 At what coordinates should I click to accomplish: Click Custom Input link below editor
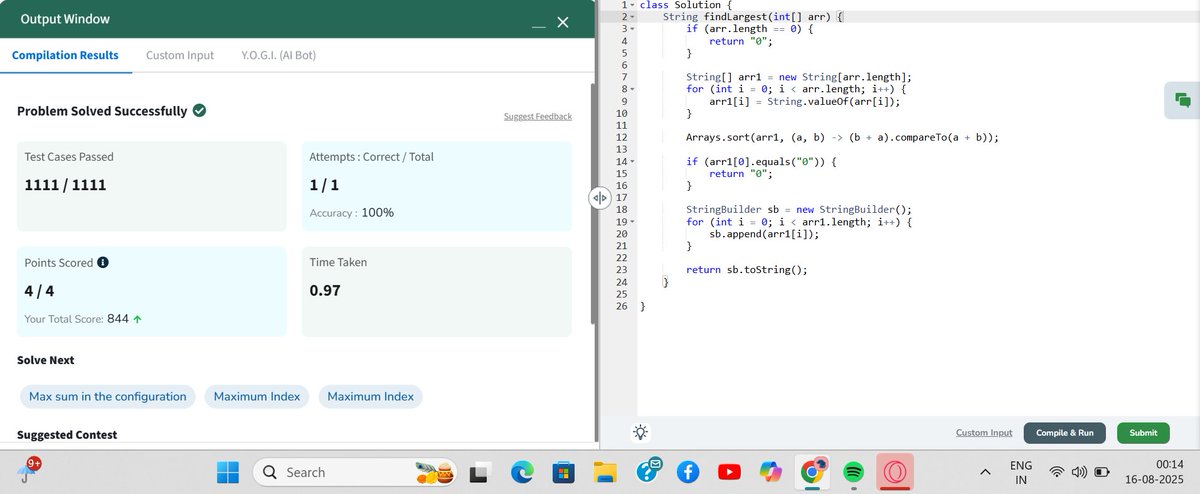[984, 433]
